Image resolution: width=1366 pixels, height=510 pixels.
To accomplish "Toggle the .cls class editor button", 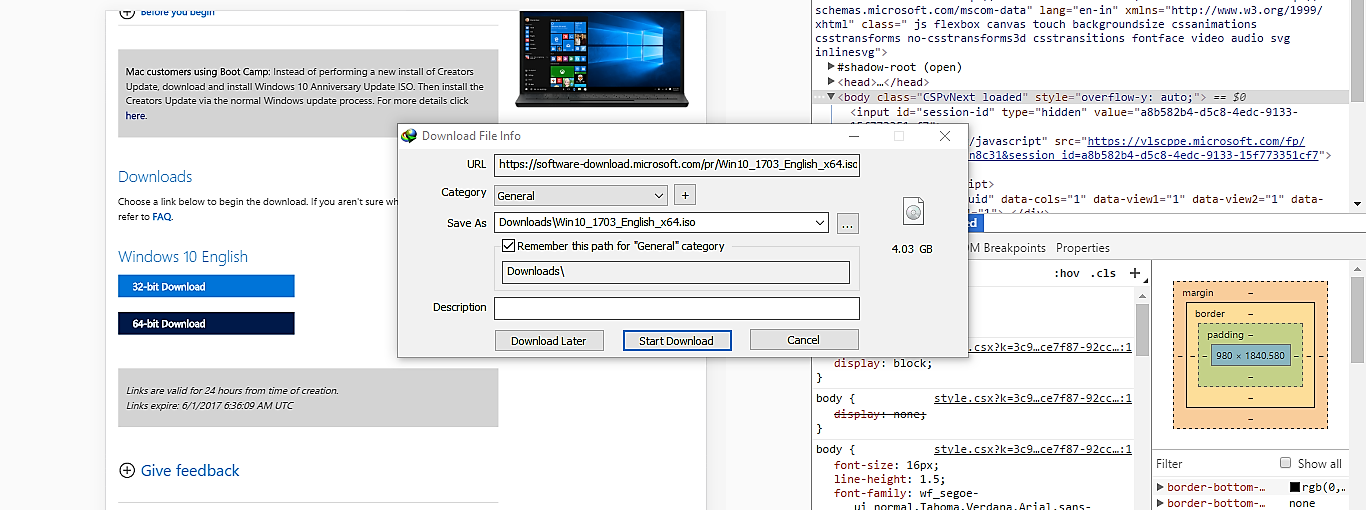I will [x=1103, y=273].
